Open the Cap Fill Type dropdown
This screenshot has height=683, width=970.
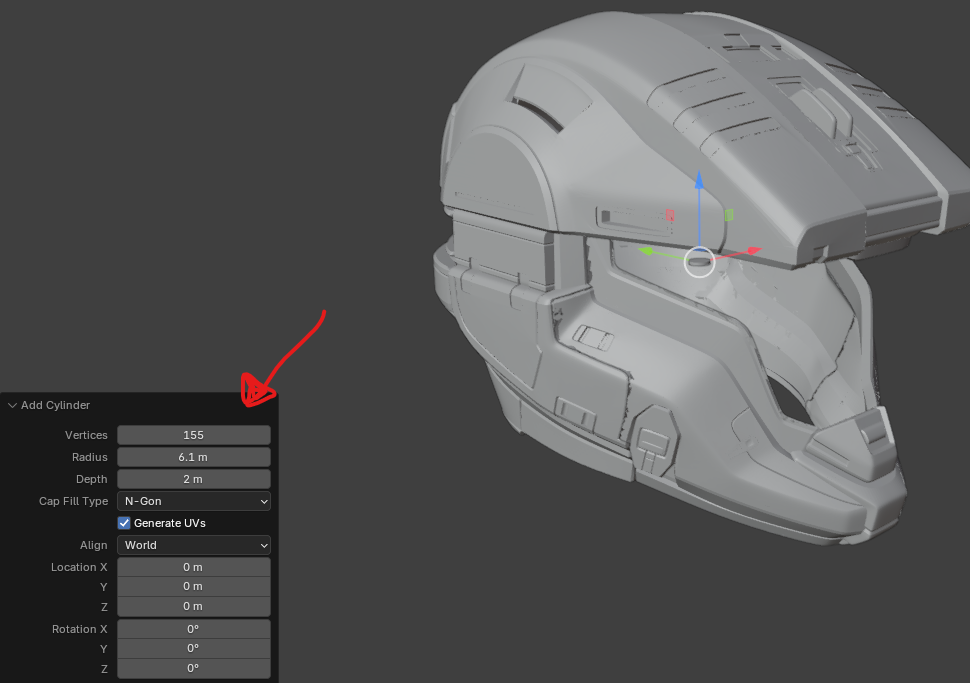(x=194, y=501)
